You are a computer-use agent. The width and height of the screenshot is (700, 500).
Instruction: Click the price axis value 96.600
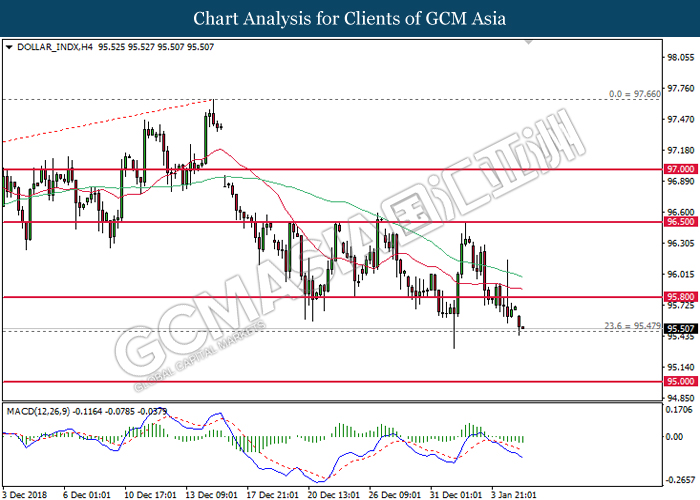tap(681, 212)
